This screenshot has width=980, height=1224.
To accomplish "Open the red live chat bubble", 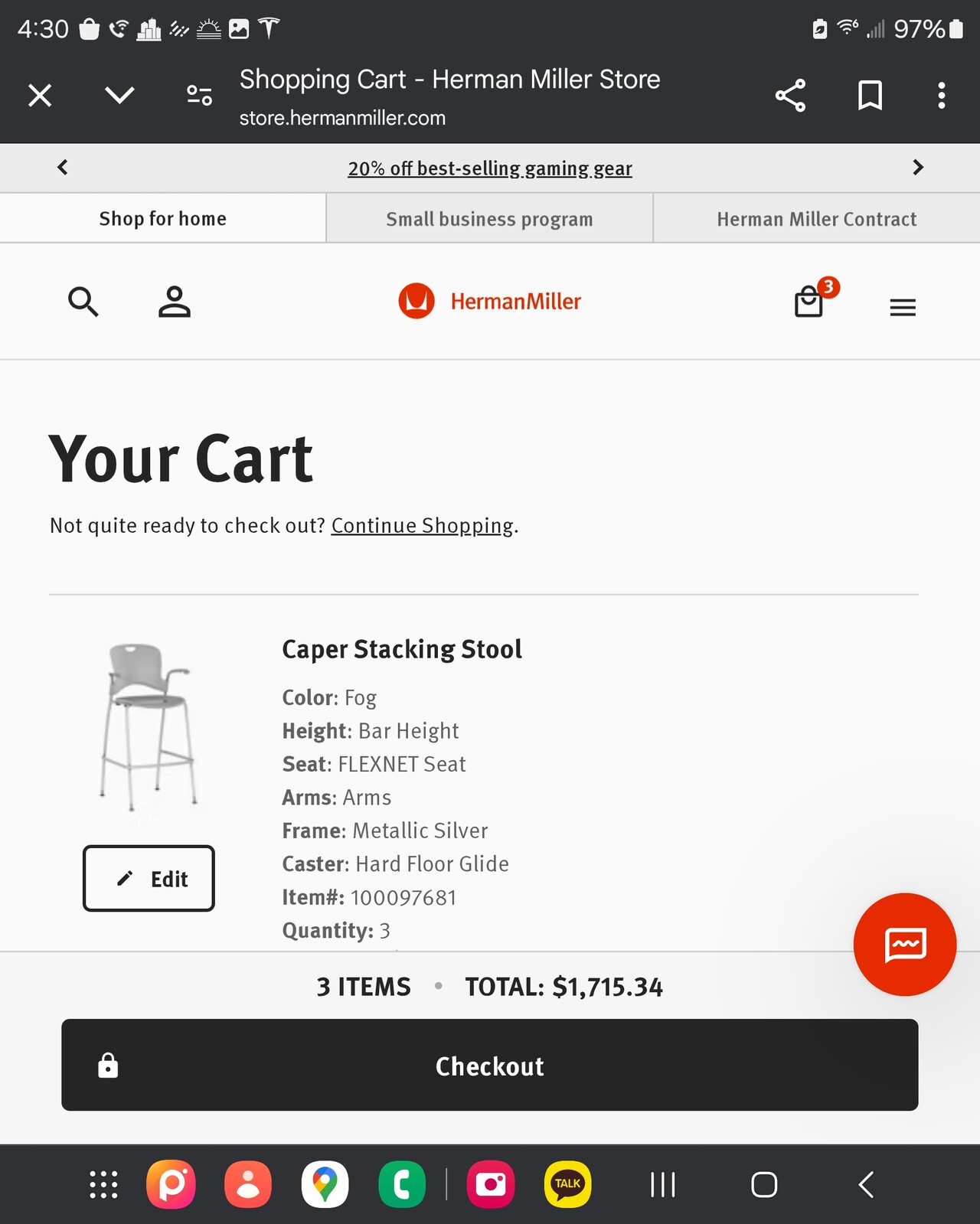I will click(905, 944).
